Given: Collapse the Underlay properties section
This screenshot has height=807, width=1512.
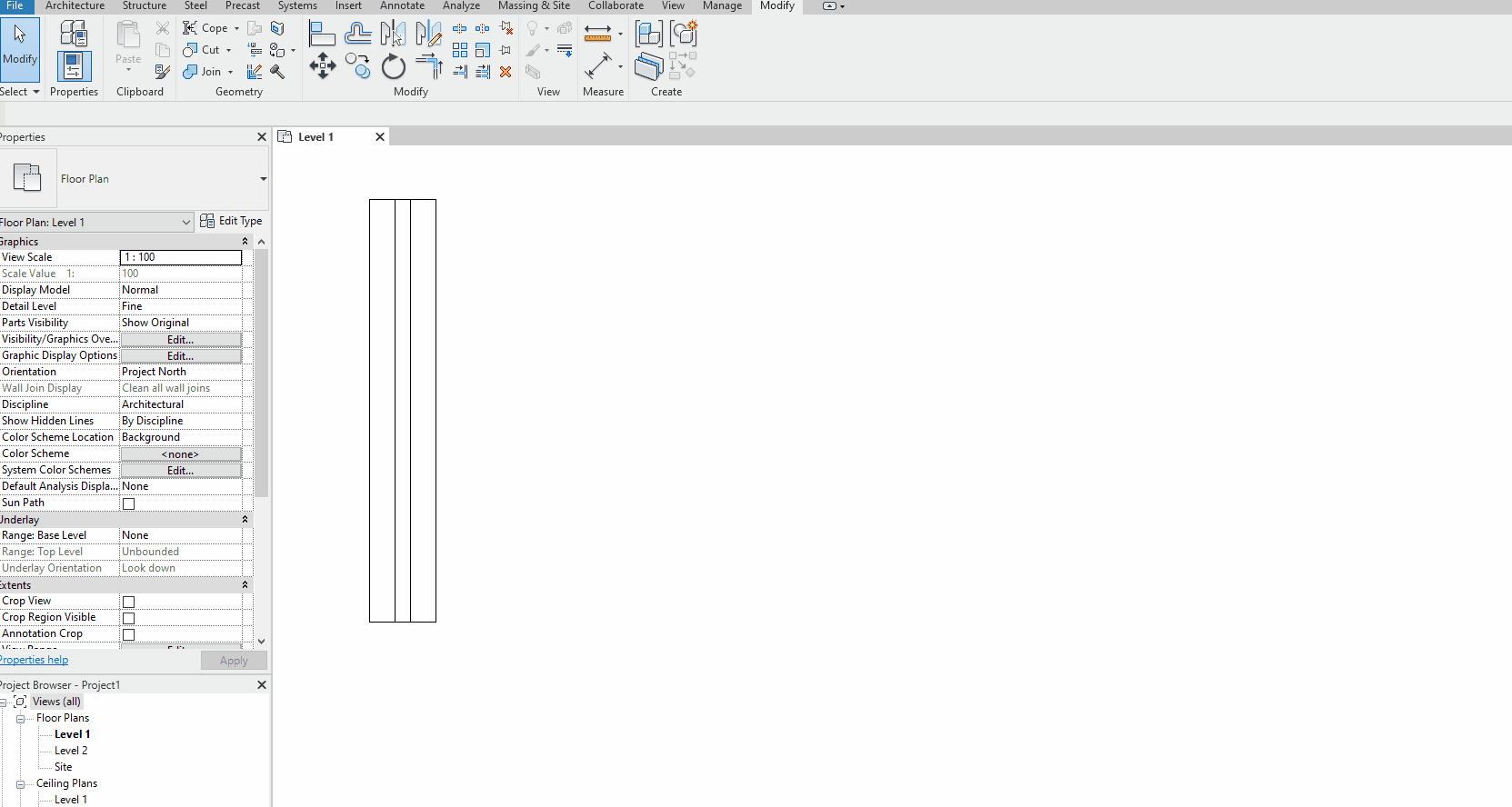Looking at the screenshot, I should (245, 520).
